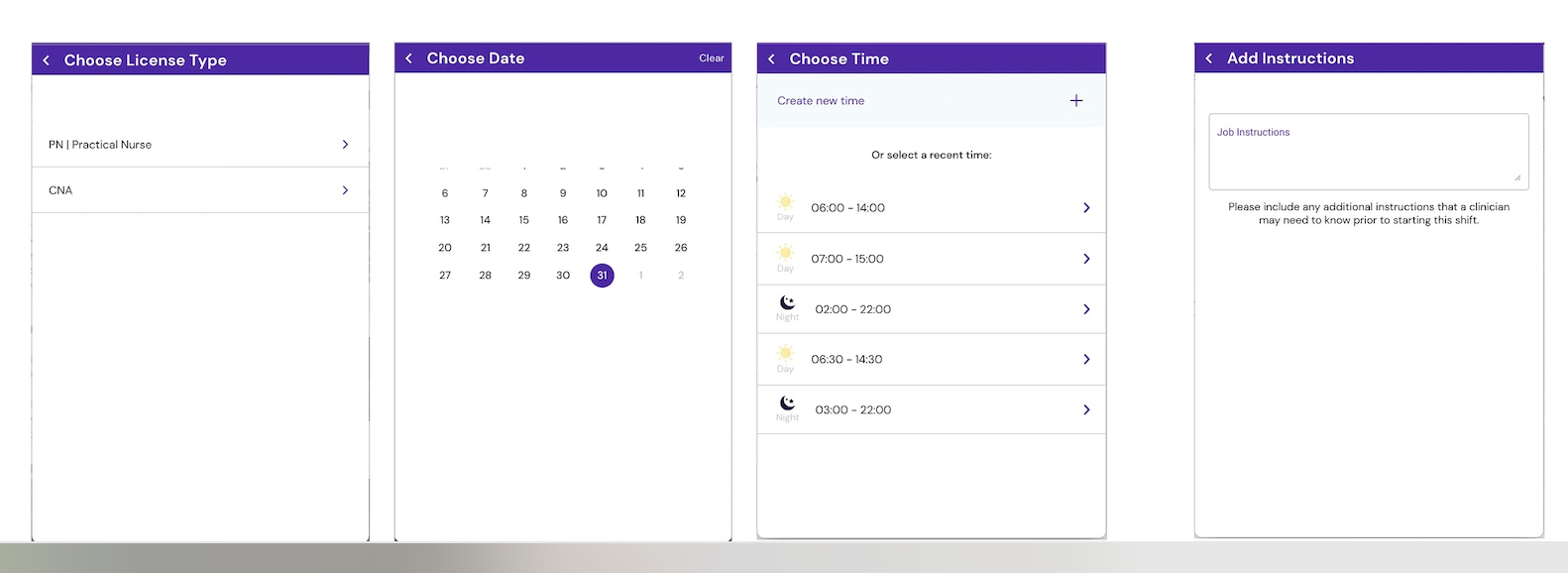Screen dimensions: 1568x573
Task: Select calendar day 15
Action: [524, 220]
